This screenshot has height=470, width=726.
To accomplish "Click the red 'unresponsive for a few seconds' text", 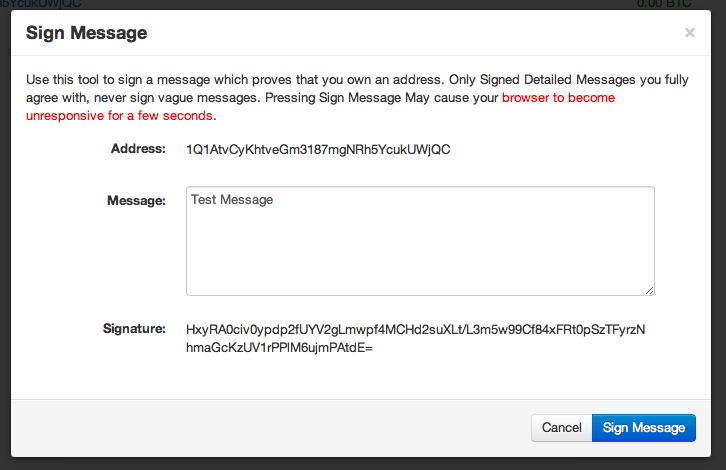I will 119,116.
